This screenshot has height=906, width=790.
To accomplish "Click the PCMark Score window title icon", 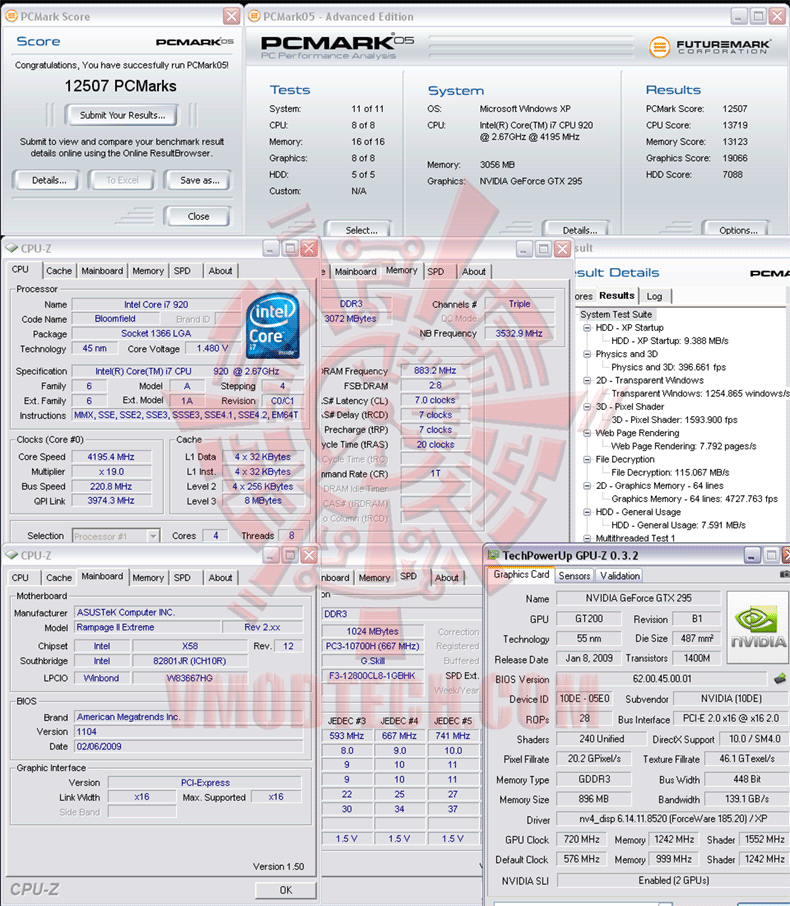I will (11, 16).
